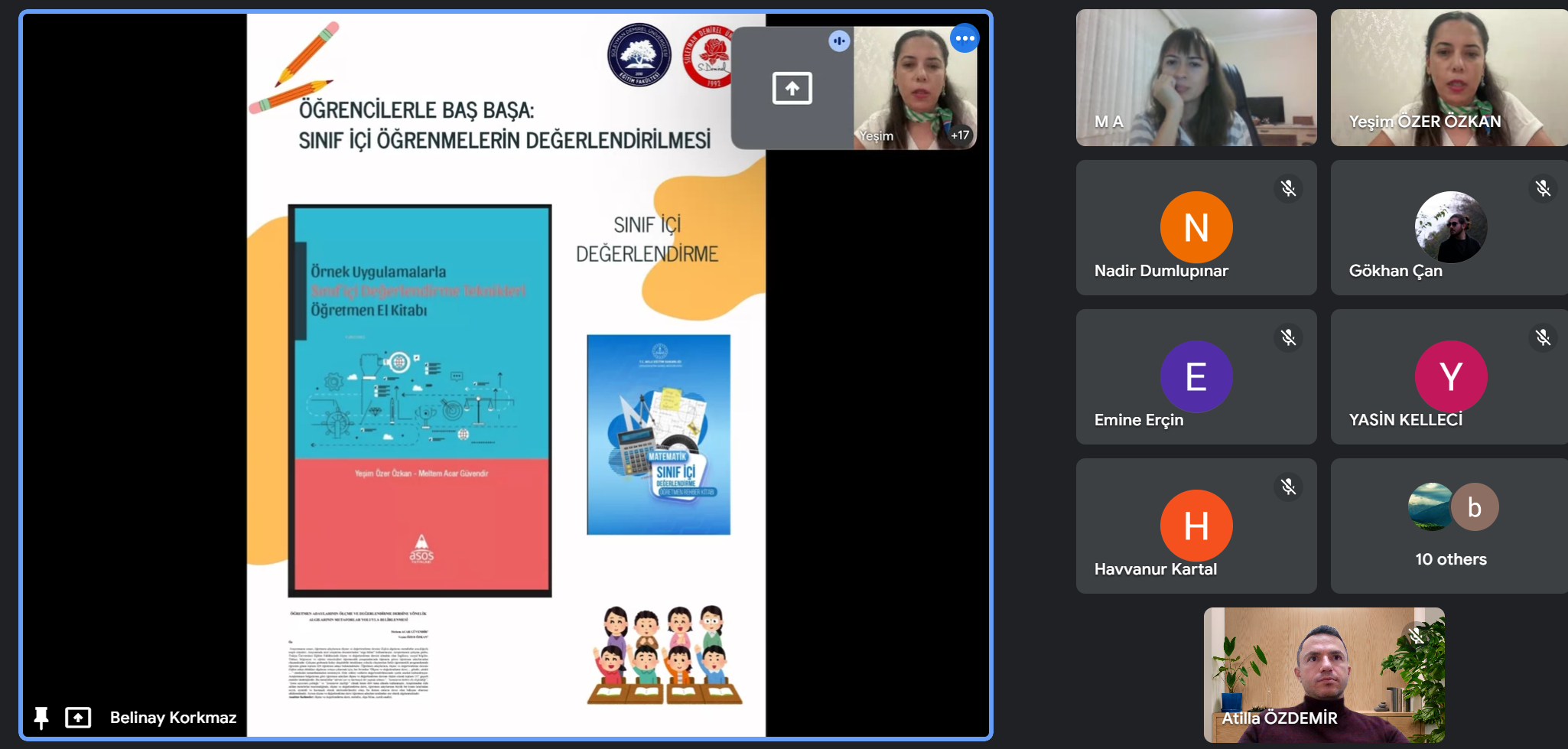Select Yeşim ÖZER ÖZKAN's video tile

[1449, 77]
